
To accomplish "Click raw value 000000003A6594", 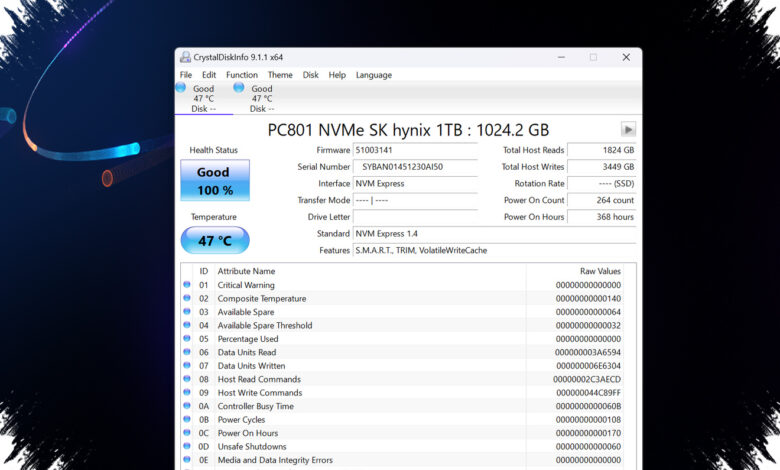I will coord(587,352).
